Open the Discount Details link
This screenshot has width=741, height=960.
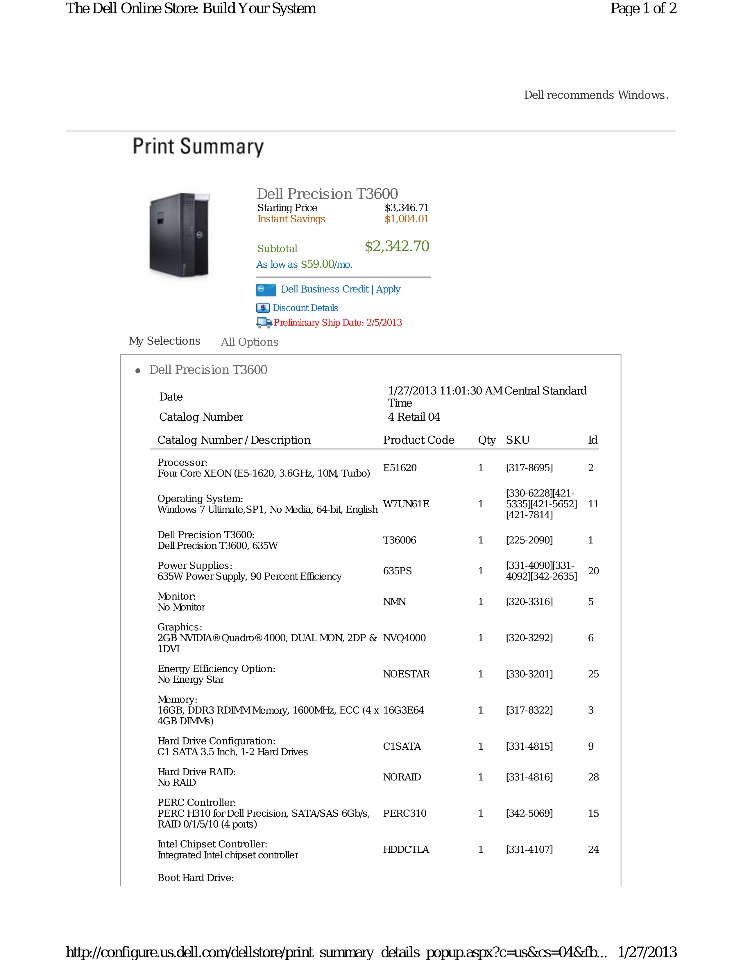tap(305, 308)
